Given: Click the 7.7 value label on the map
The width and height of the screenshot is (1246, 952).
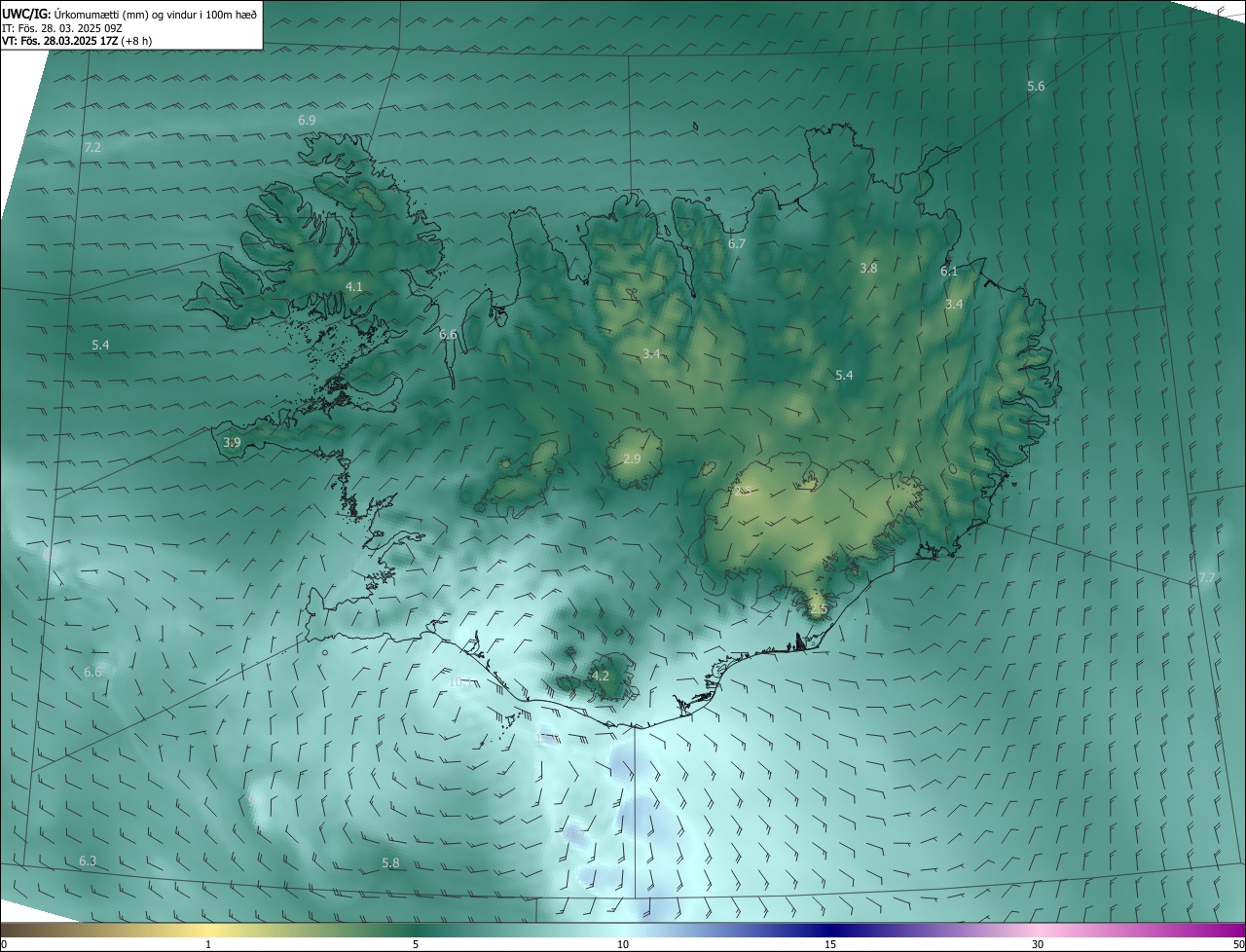Looking at the screenshot, I should 1207,578.
